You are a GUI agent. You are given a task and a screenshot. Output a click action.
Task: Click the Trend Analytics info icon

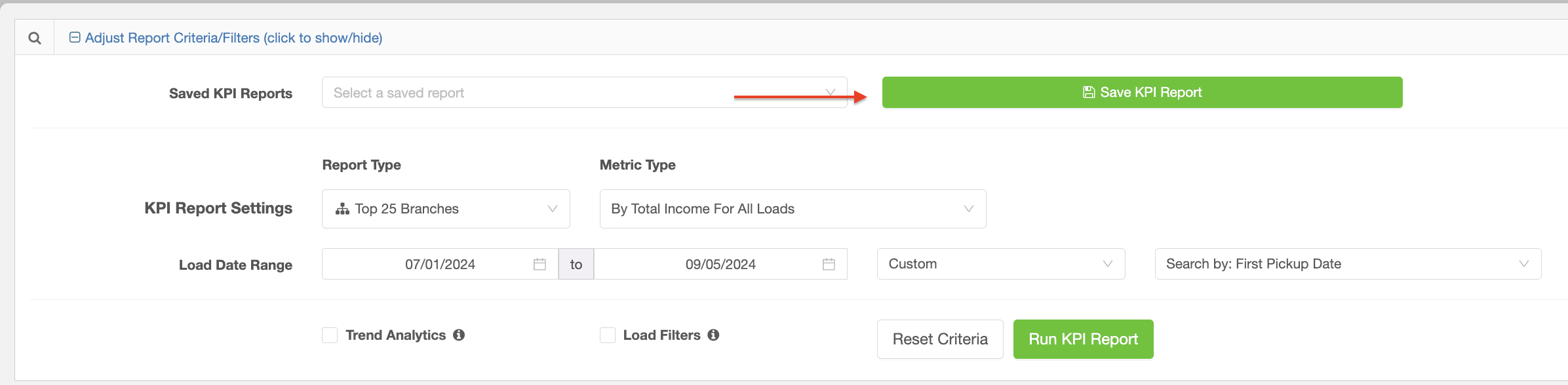click(x=459, y=335)
